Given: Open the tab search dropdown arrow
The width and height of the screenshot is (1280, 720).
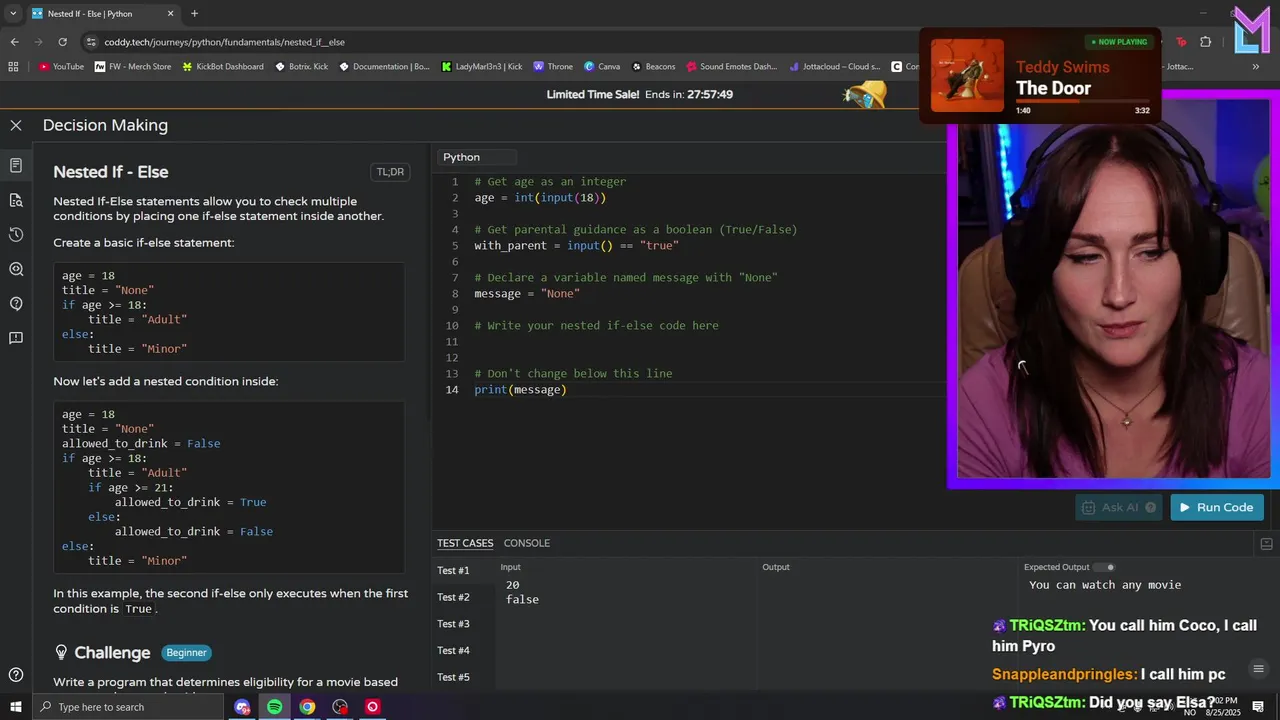Looking at the screenshot, I should [x=13, y=14].
